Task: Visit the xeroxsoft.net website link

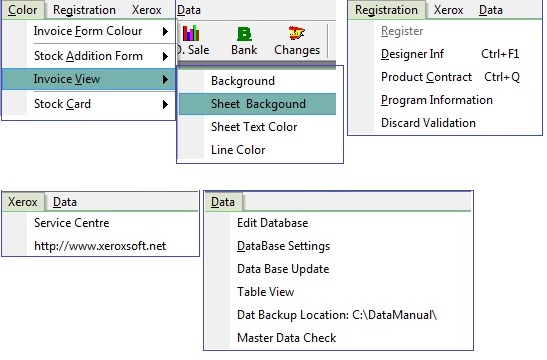Action: click(100, 246)
